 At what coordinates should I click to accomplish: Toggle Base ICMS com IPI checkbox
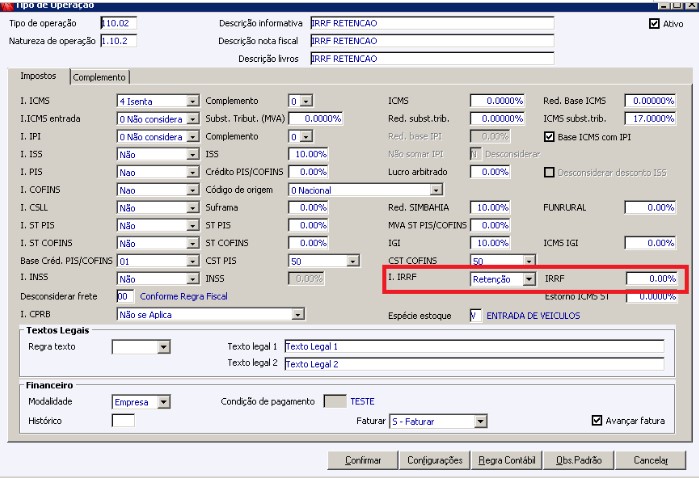pos(549,137)
